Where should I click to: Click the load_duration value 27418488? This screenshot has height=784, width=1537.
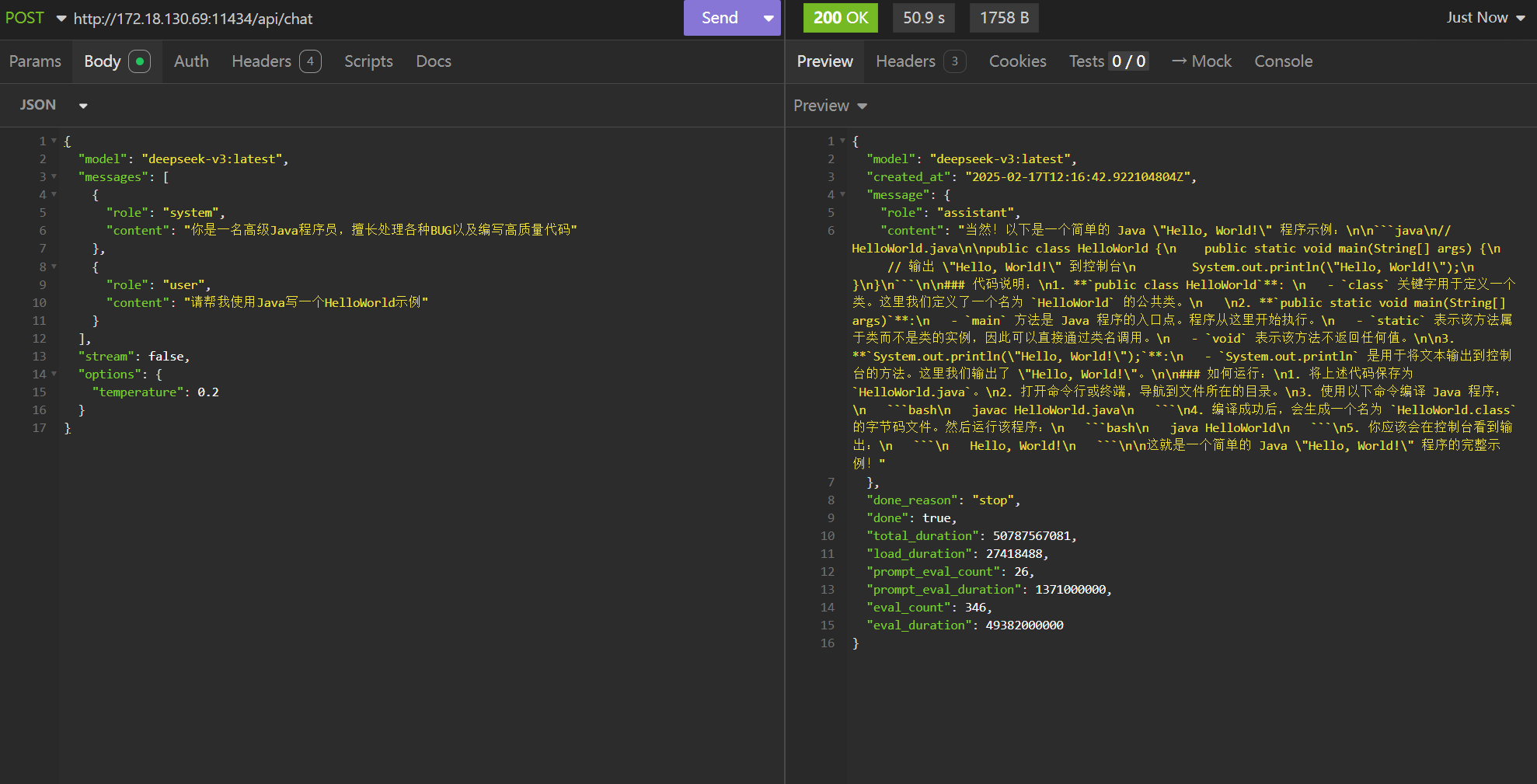[1014, 554]
